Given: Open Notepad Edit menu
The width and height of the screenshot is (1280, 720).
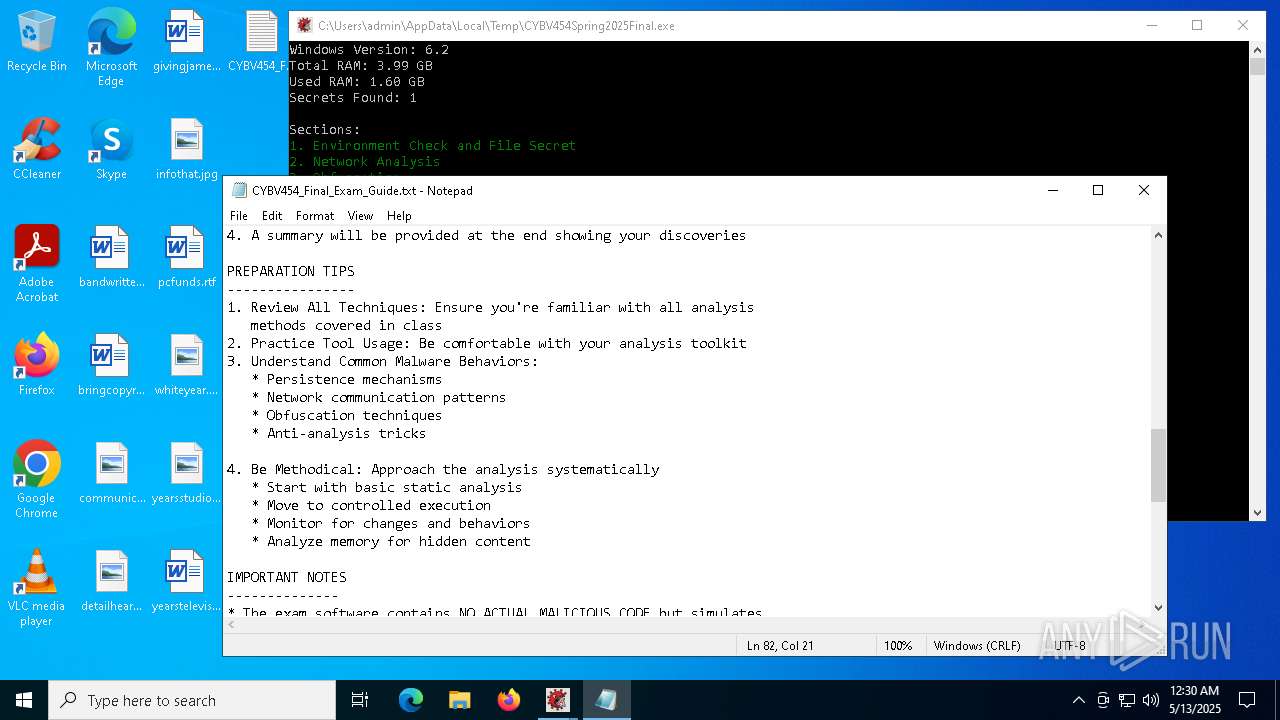Looking at the screenshot, I should point(272,216).
